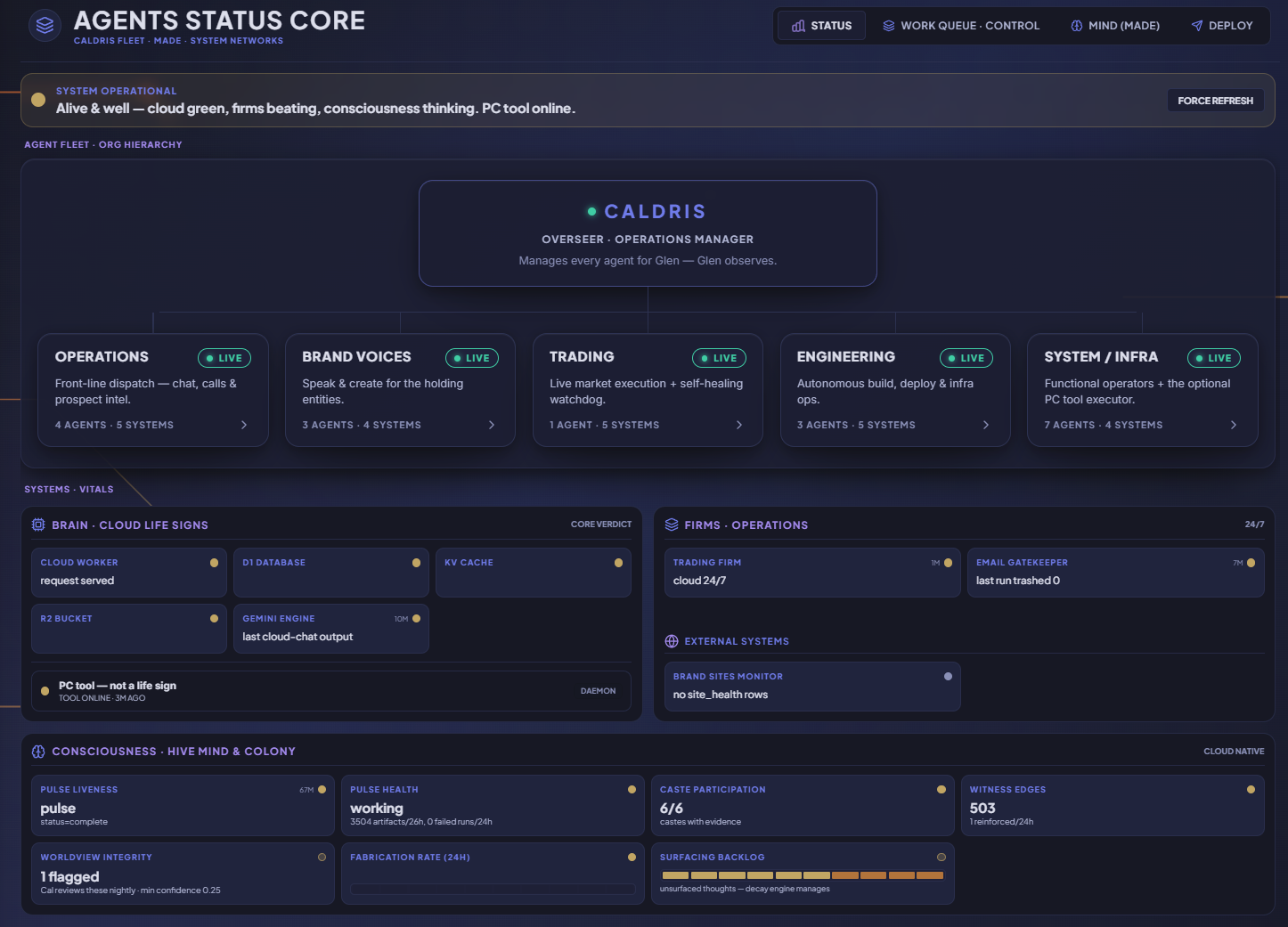Click 'last run trashed 0' in Email Gatekeeper
1288x927 pixels.
1018,581
